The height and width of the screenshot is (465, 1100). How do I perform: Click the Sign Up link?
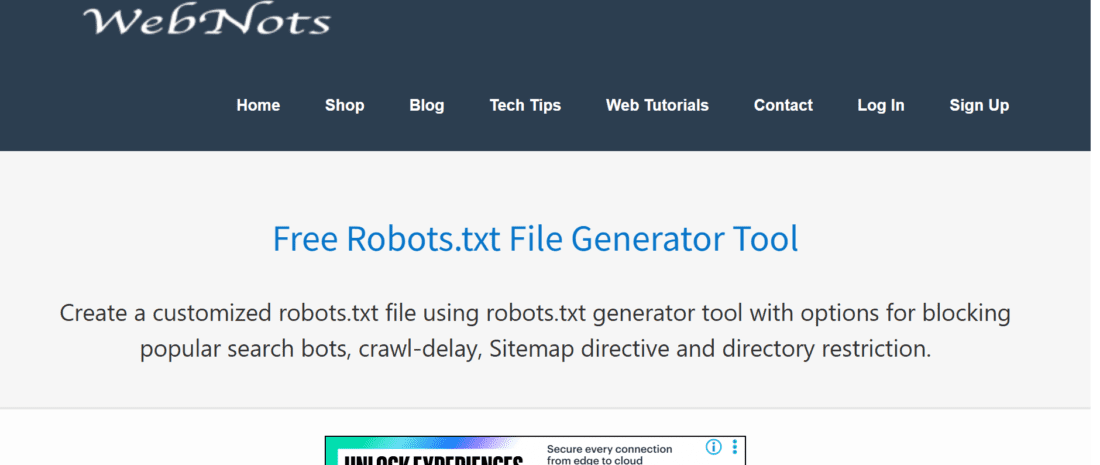pyautogui.click(x=979, y=105)
